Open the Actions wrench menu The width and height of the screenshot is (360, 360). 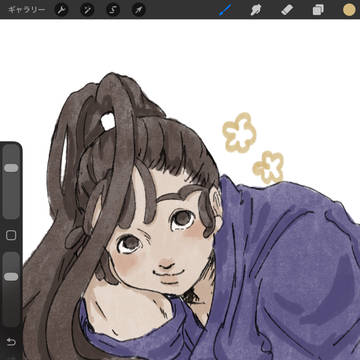coord(61,10)
